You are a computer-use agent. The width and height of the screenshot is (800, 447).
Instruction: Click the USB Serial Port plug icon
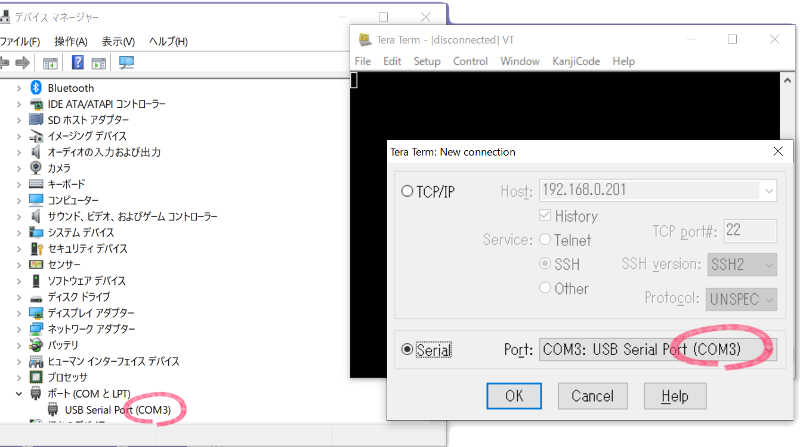[54, 409]
